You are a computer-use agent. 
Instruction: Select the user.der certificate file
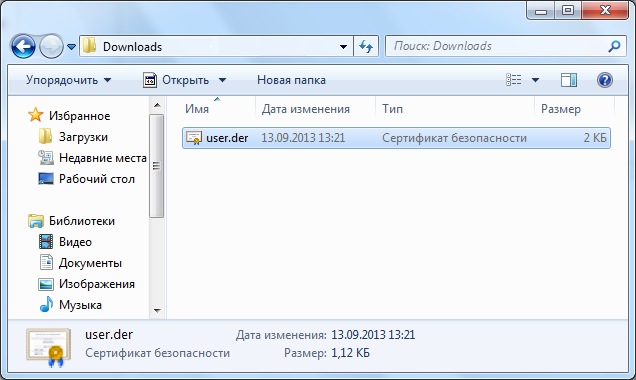click(396, 138)
